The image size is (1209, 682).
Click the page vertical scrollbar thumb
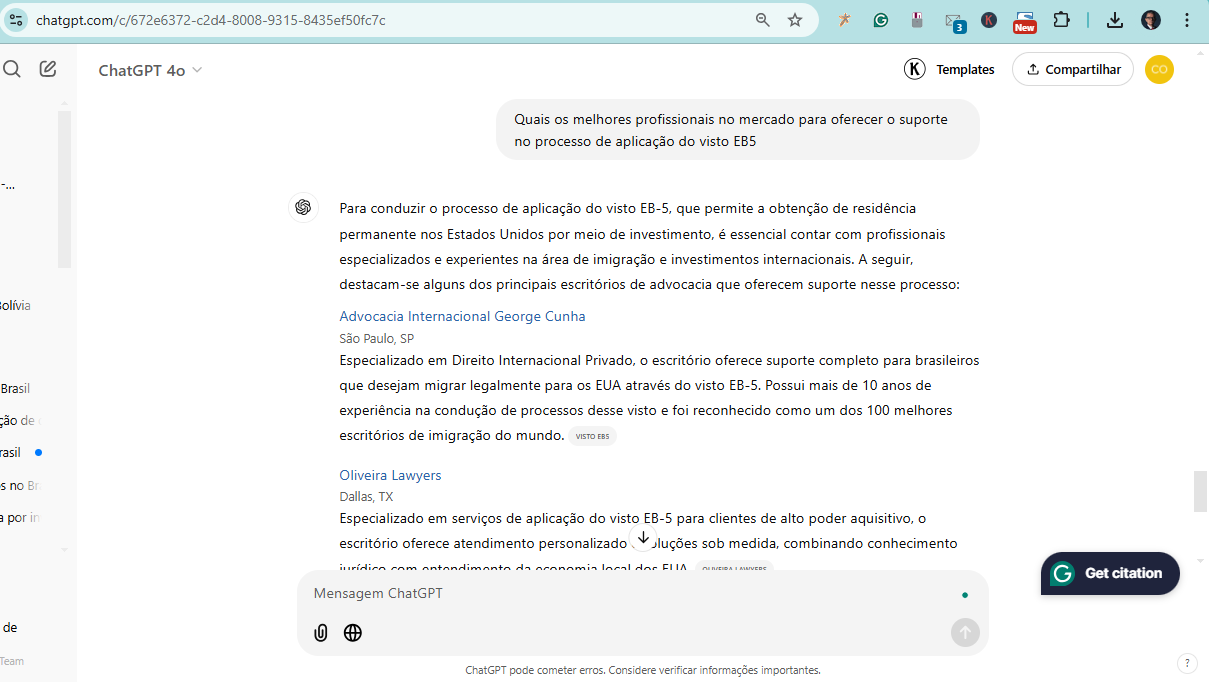1200,491
